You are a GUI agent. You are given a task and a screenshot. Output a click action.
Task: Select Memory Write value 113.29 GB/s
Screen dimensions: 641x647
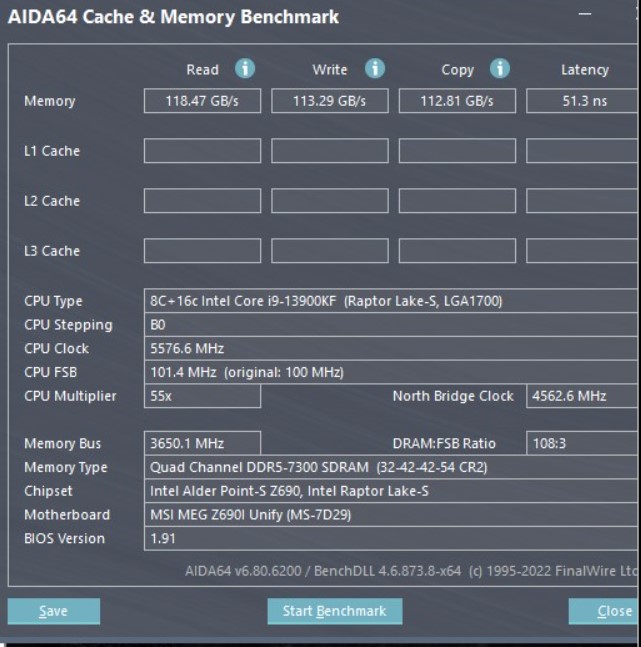pyautogui.click(x=330, y=101)
